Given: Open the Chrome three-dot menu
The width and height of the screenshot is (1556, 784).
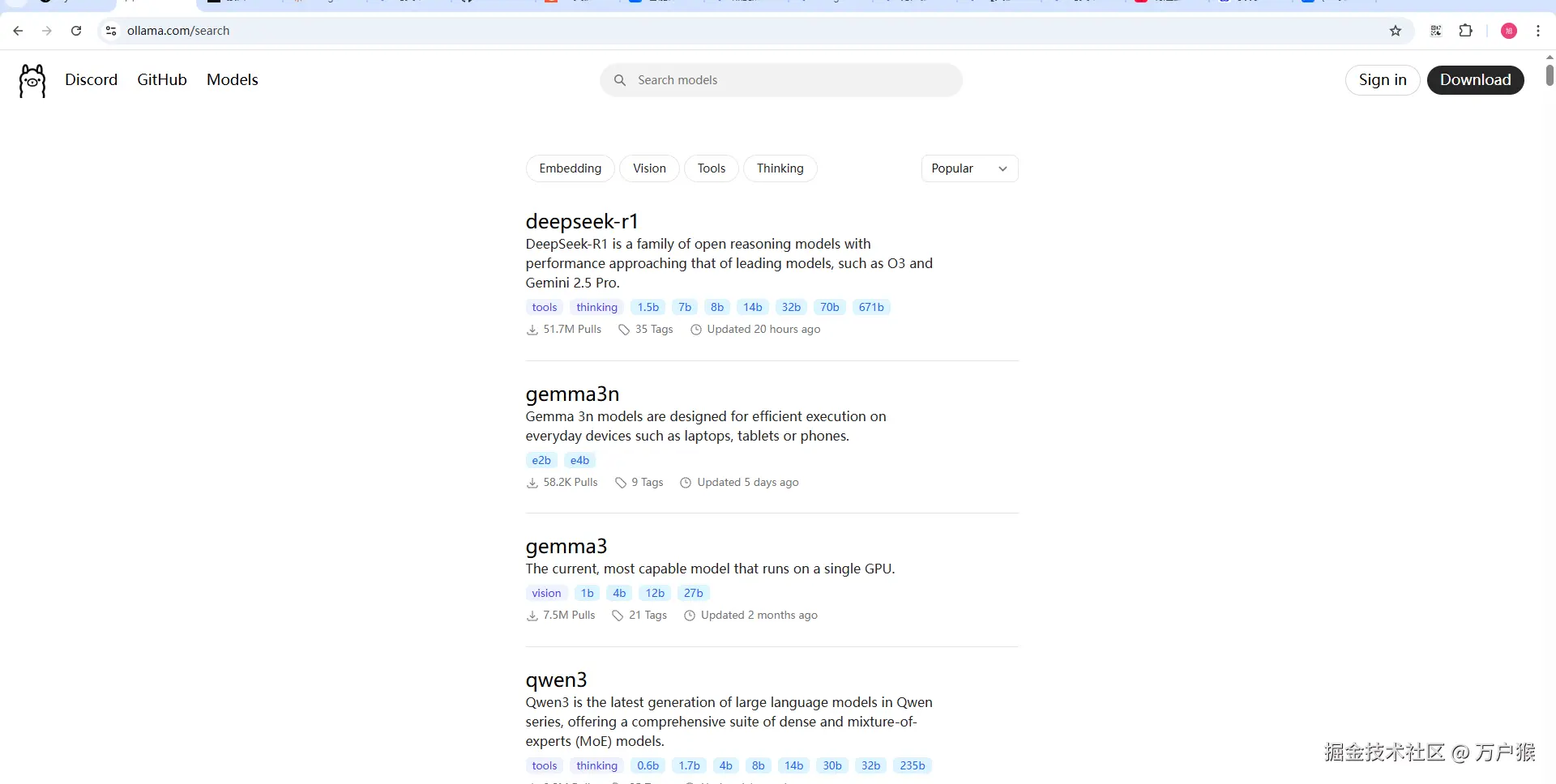Looking at the screenshot, I should (1538, 31).
